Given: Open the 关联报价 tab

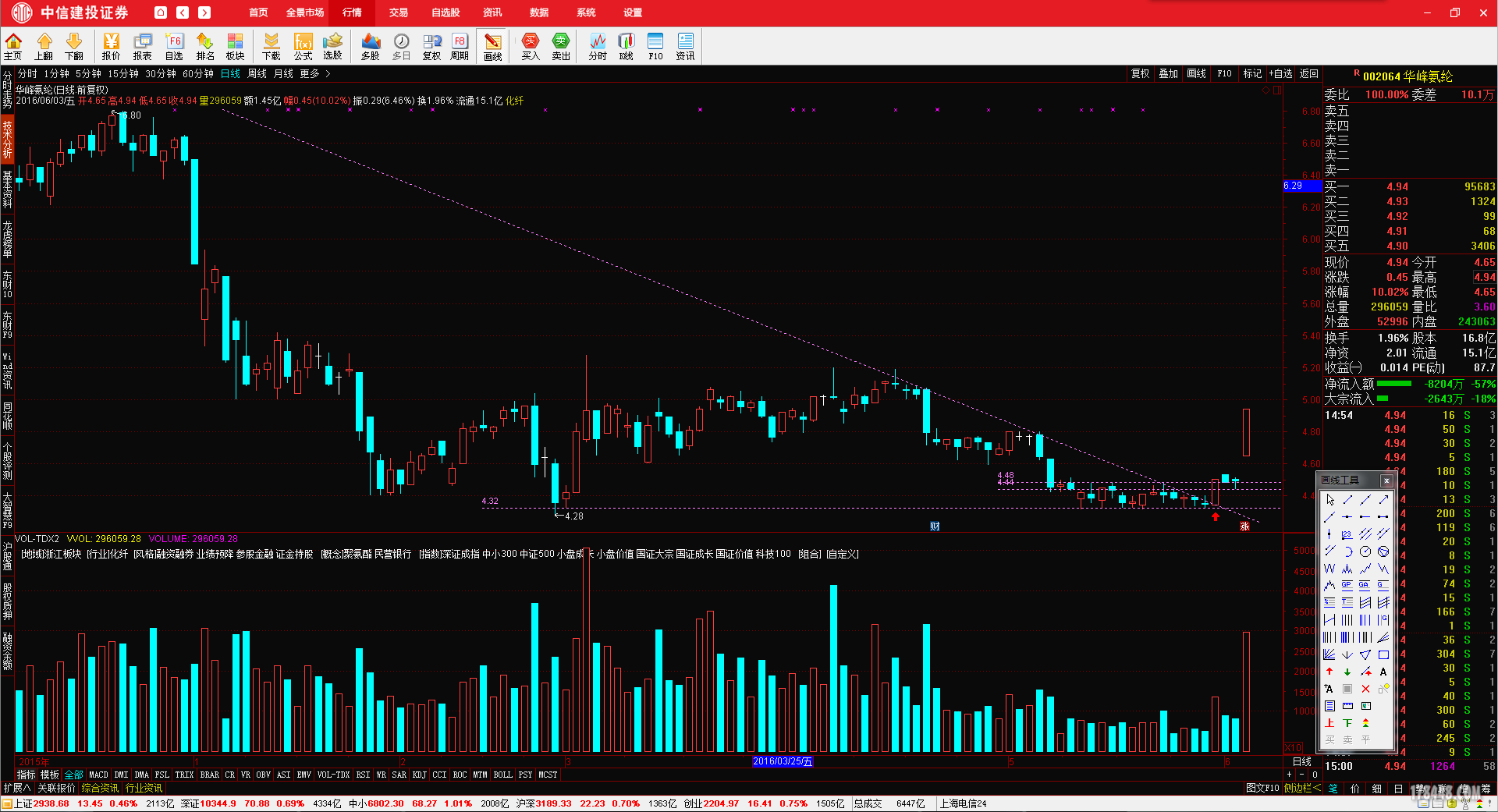Looking at the screenshot, I should coord(56,789).
